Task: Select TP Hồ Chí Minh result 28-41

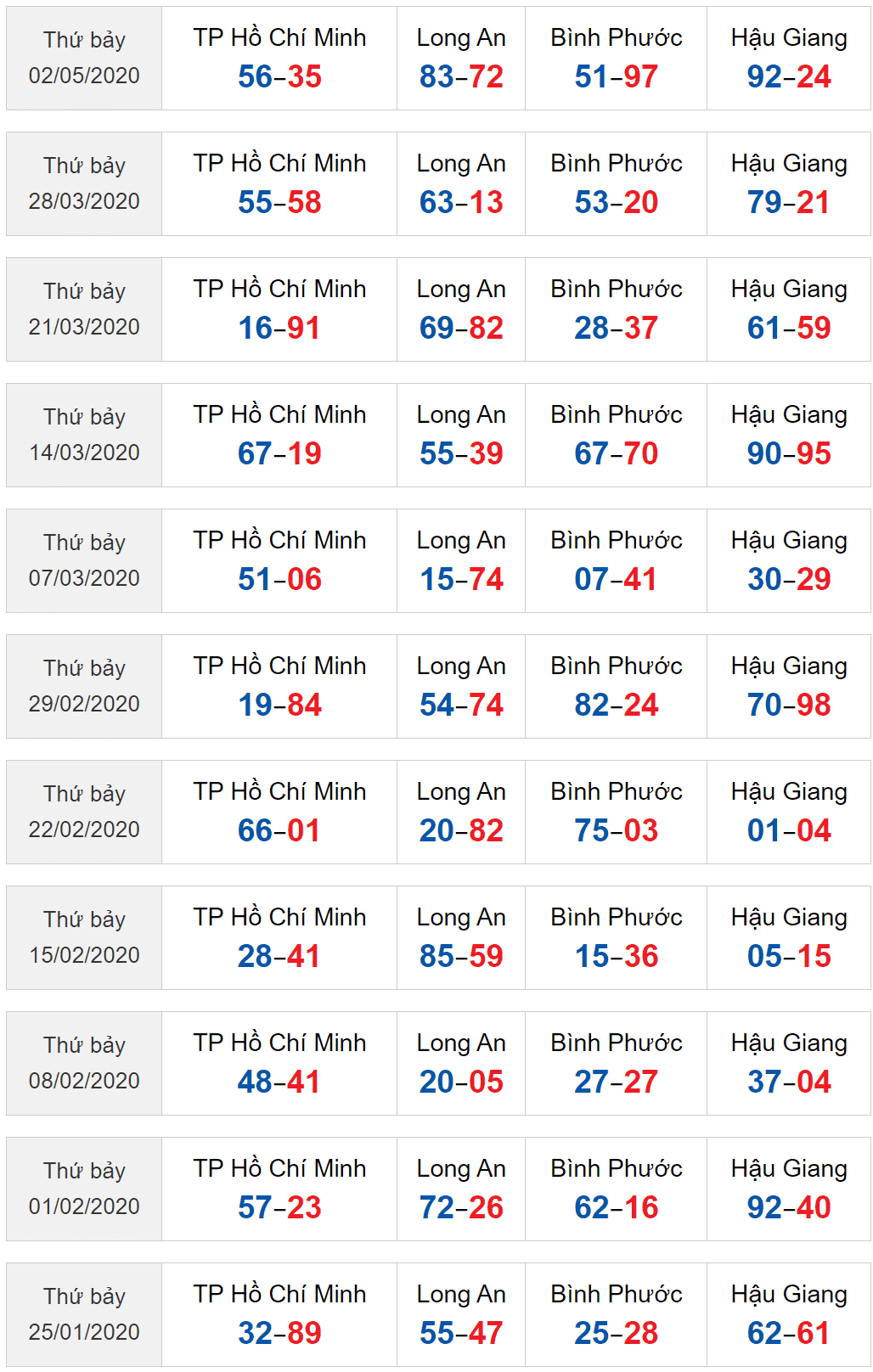Action: pyautogui.click(x=279, y=957)
